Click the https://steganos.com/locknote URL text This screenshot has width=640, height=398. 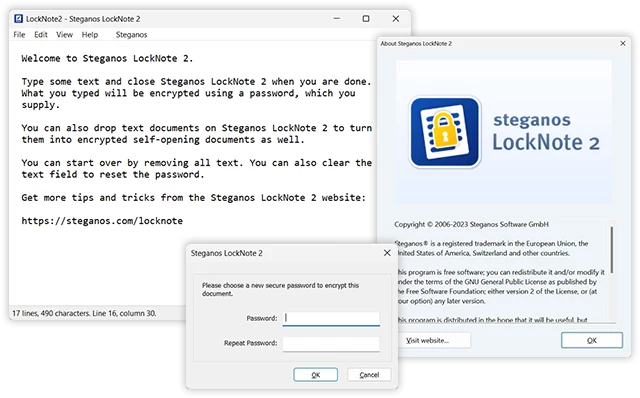[x=102, y=221]
